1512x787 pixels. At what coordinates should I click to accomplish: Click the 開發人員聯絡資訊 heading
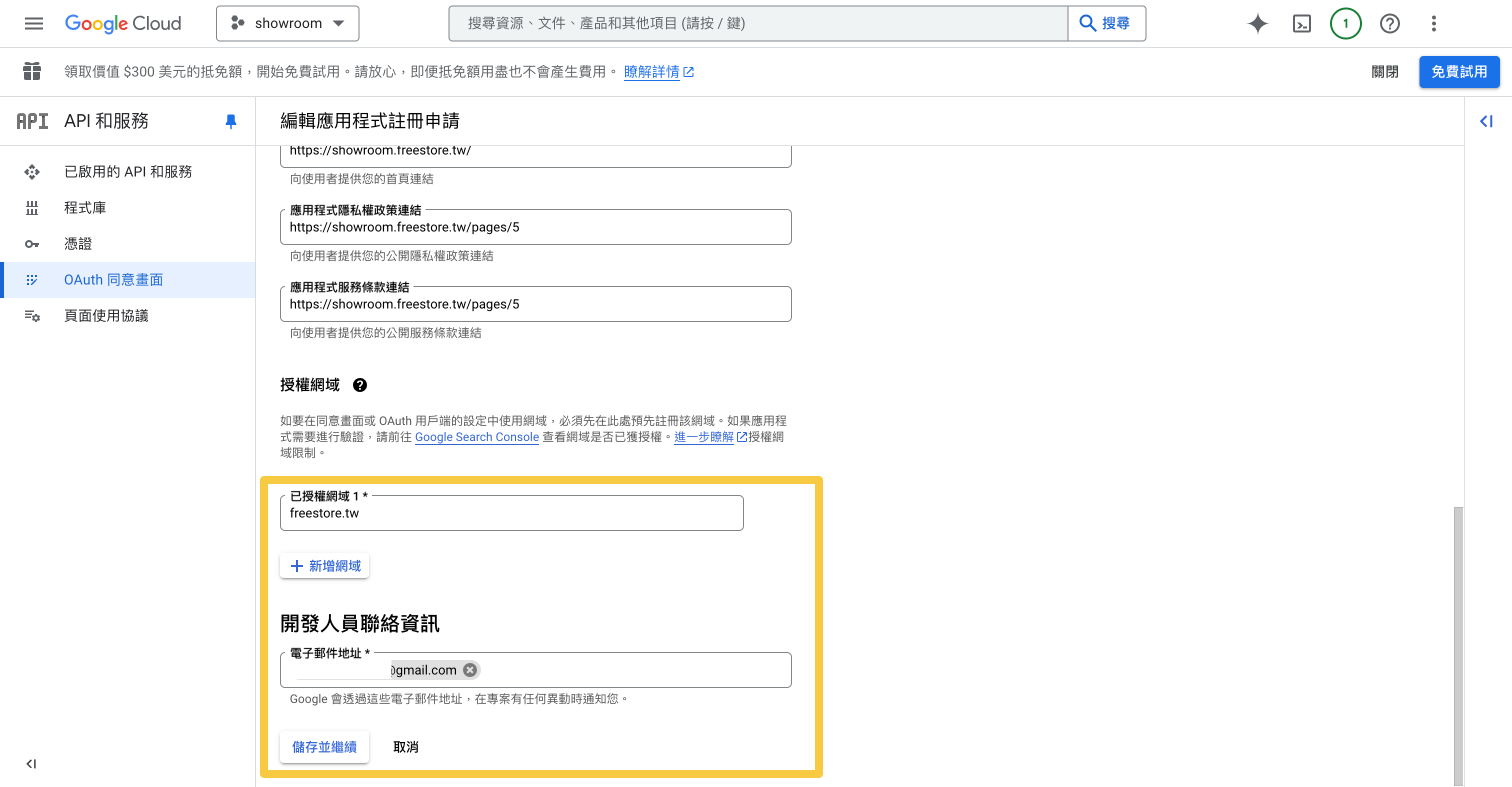coord(360,623)
